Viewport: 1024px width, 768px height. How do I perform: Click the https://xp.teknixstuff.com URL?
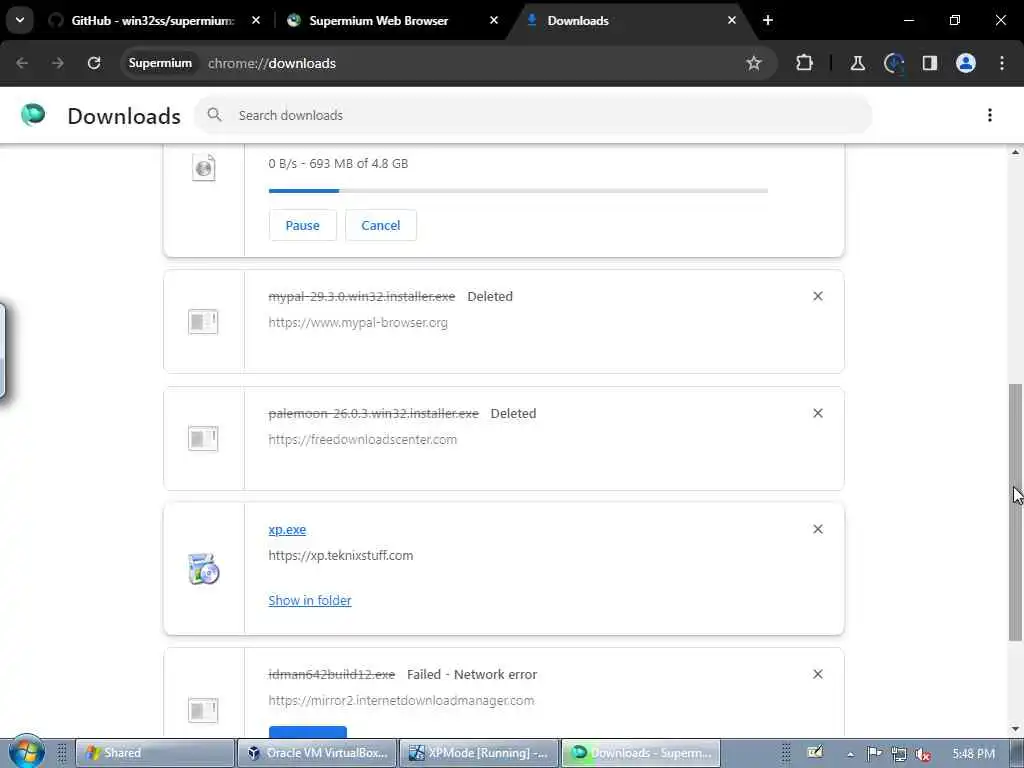coord(341,556)
